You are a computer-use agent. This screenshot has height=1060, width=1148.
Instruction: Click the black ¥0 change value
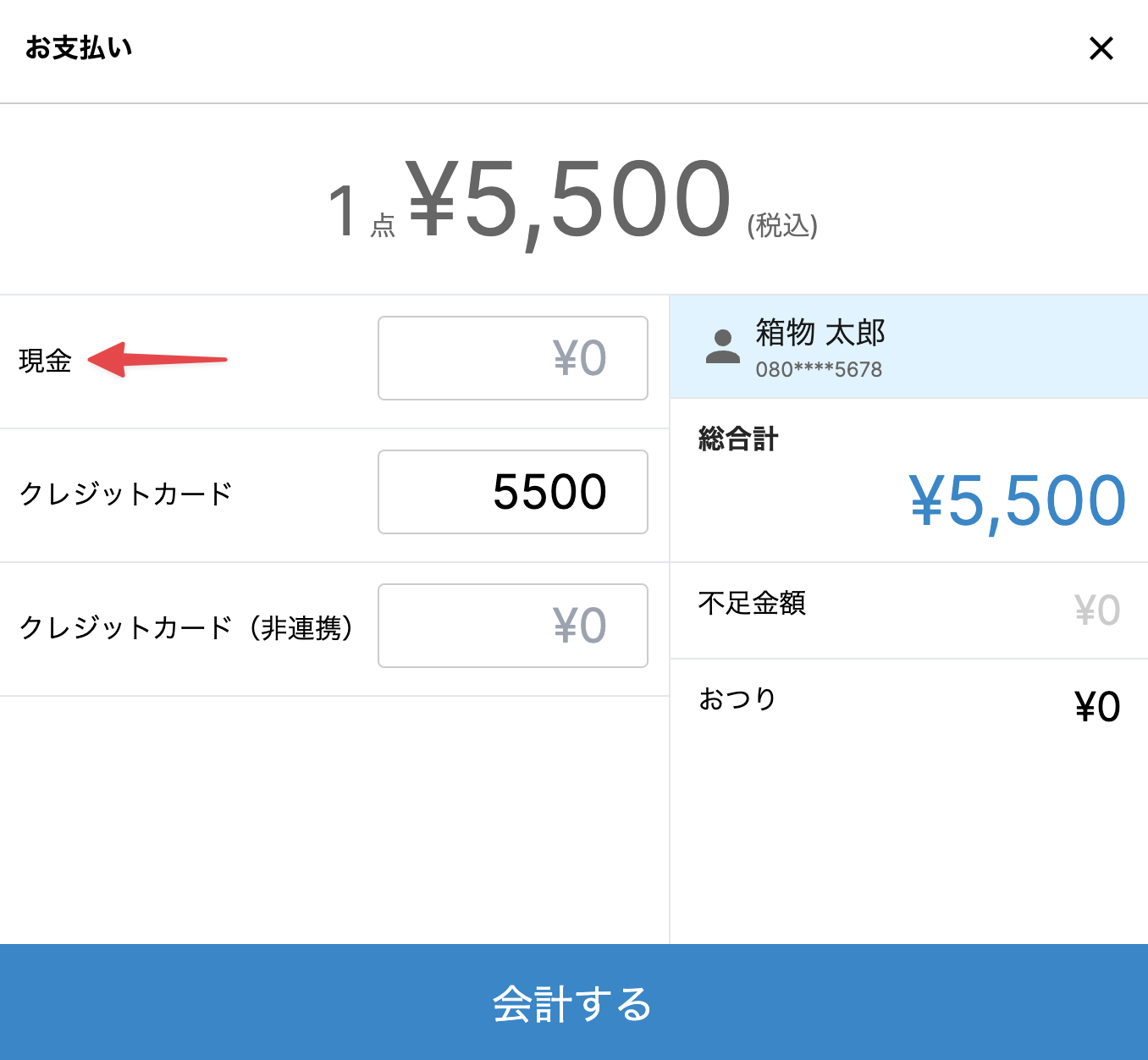tap(1096, 707)
